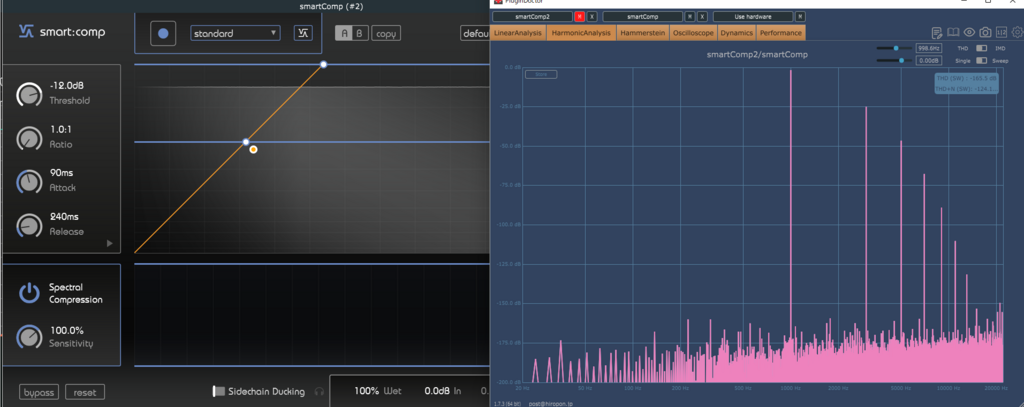Toggle the red M button next to smartComp2
This screenshot has height=407, width=1024.
(579, 16)
